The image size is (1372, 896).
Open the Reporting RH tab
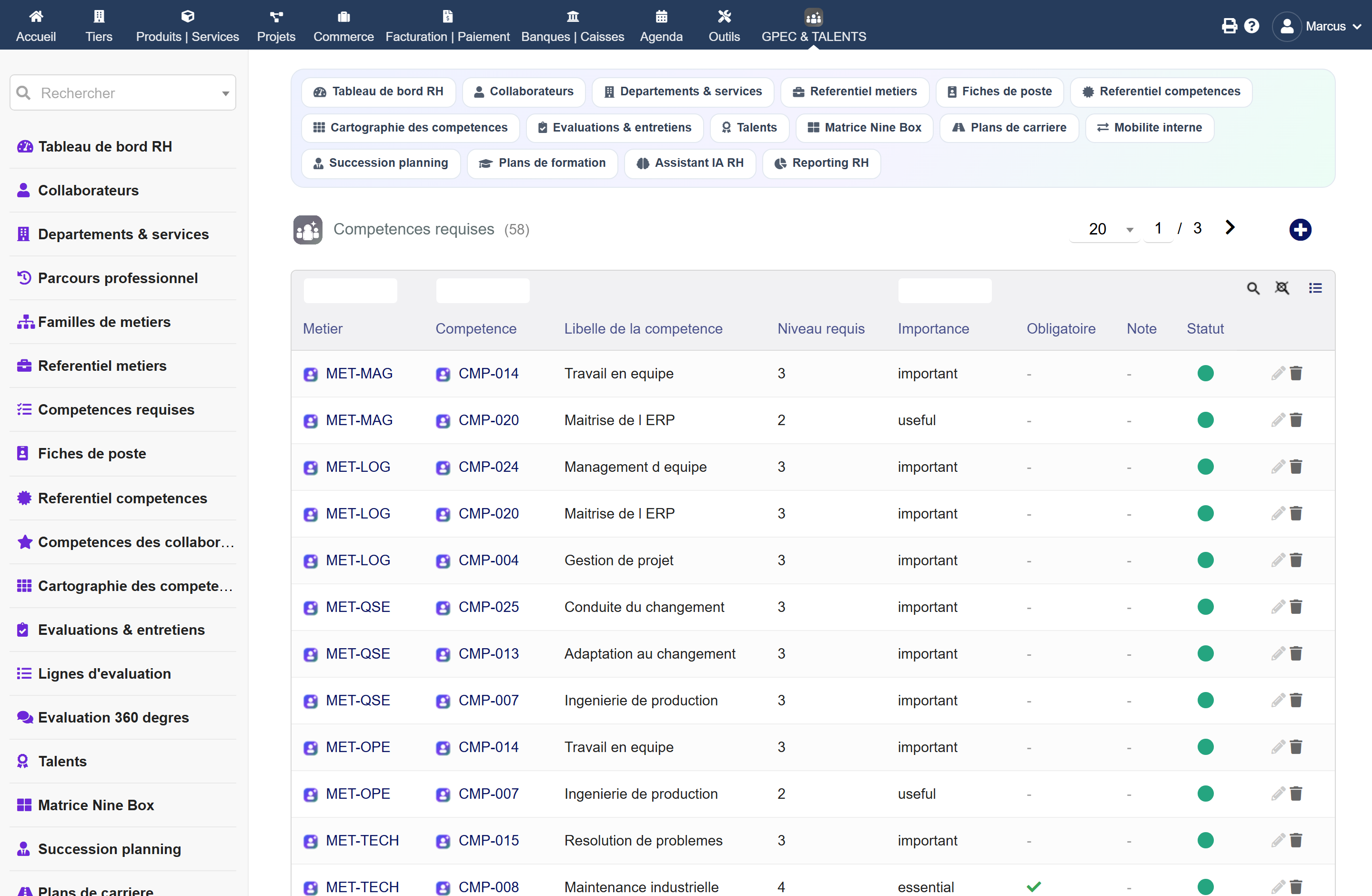pos(821,163)
